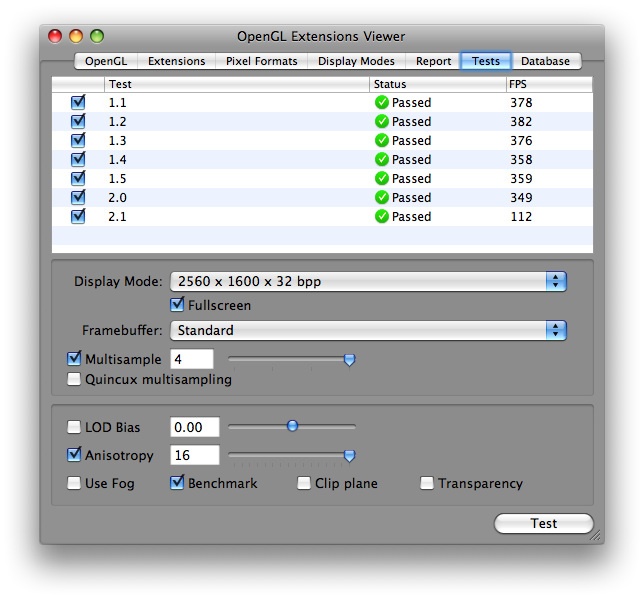Click the green Passed icon for test 1.5
This screenshot has width=644, height=599.
pos(382,178)
